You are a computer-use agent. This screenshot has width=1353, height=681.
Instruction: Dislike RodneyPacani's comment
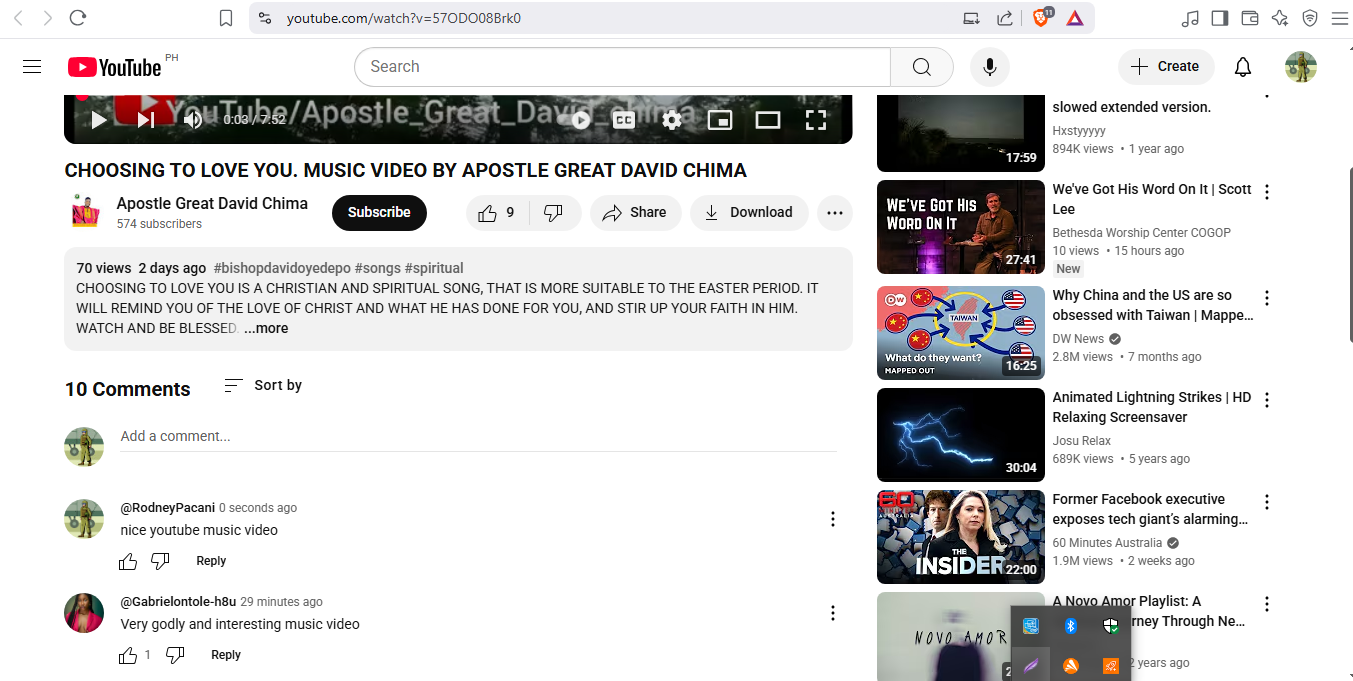(160, 561)
